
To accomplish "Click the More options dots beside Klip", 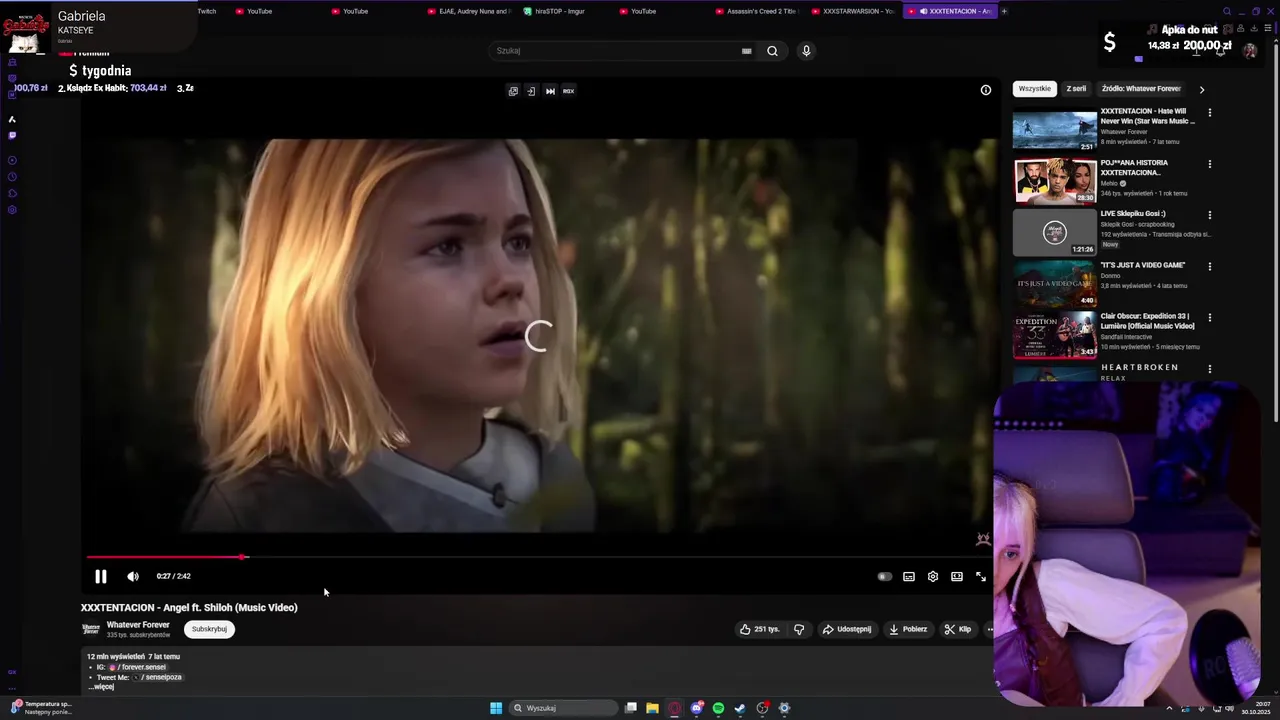I will 990,629.
